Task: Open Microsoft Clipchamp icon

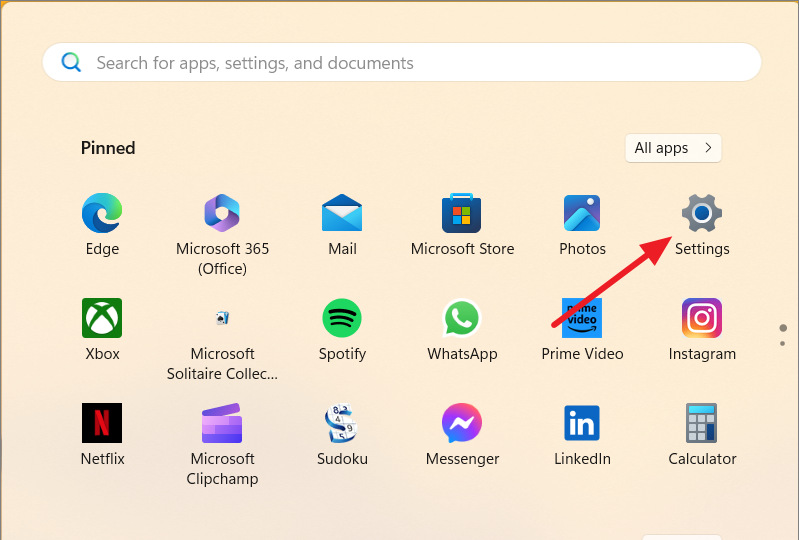Action: 222,423
